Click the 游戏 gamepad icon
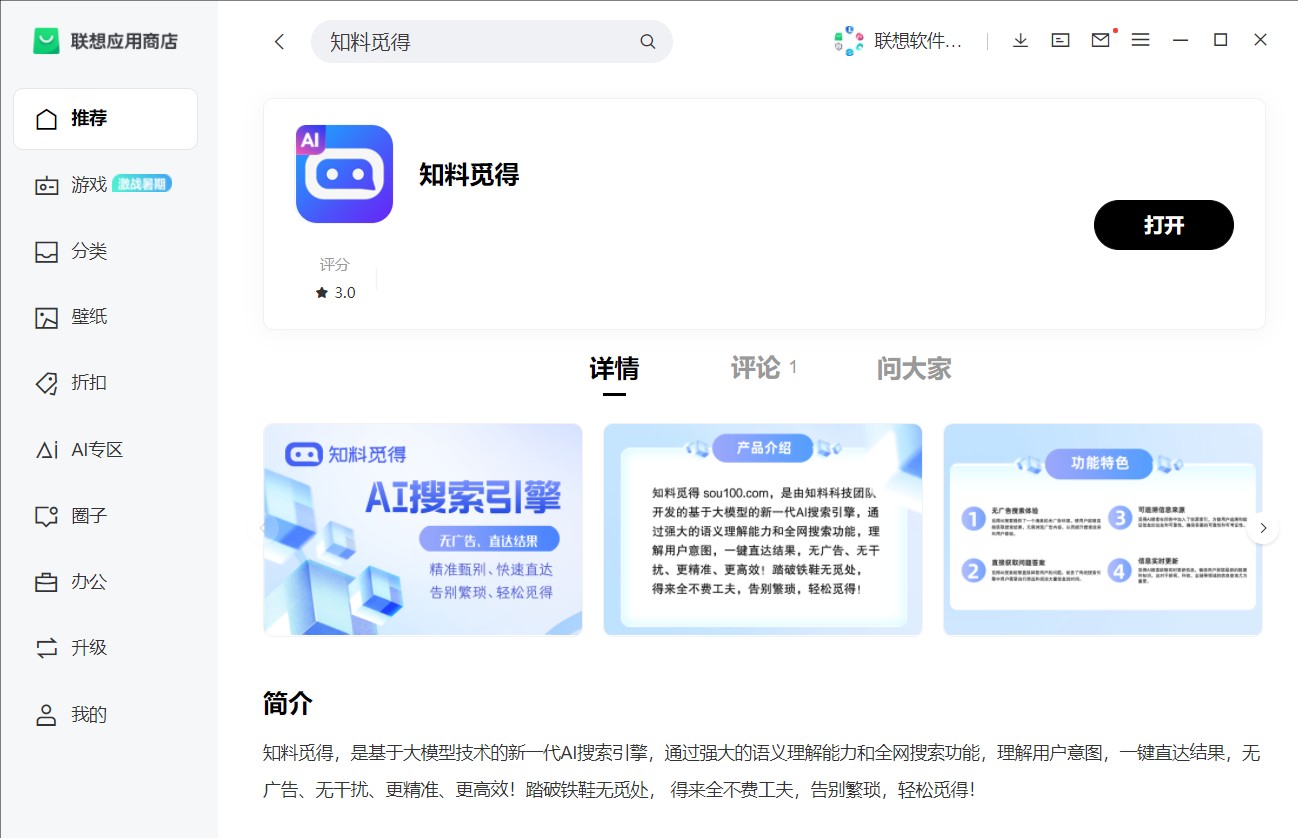The image size is (1298, 838). 46,185
